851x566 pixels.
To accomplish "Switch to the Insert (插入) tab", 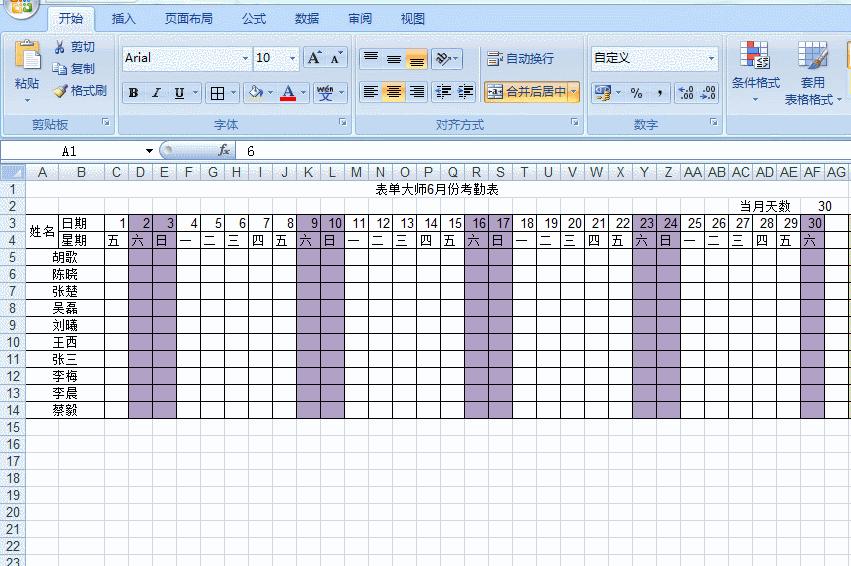I will pyautogui.click(x=124, y=18).
